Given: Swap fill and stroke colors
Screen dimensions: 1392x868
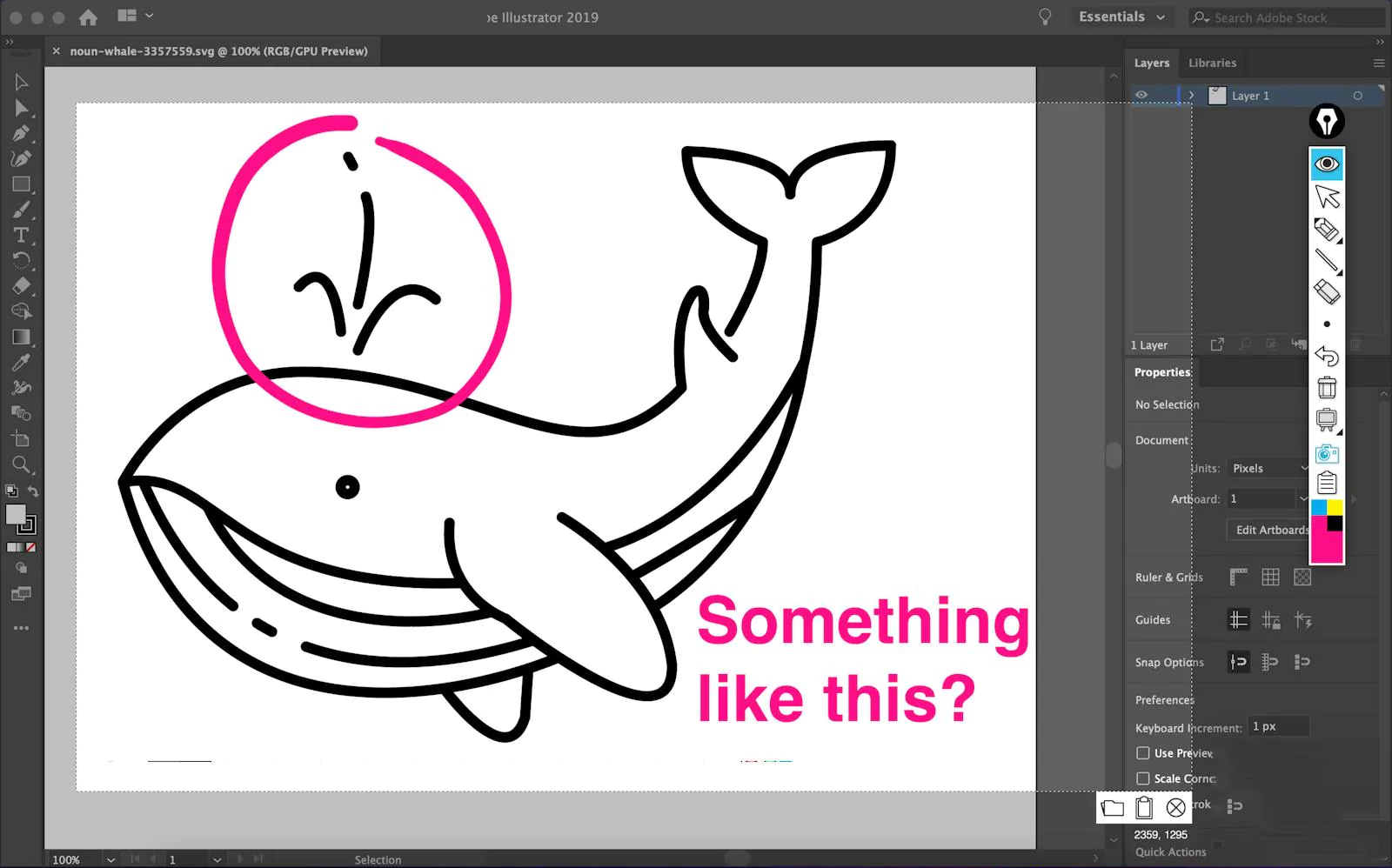Looking at the screenshot, I should tap(33, 491).
